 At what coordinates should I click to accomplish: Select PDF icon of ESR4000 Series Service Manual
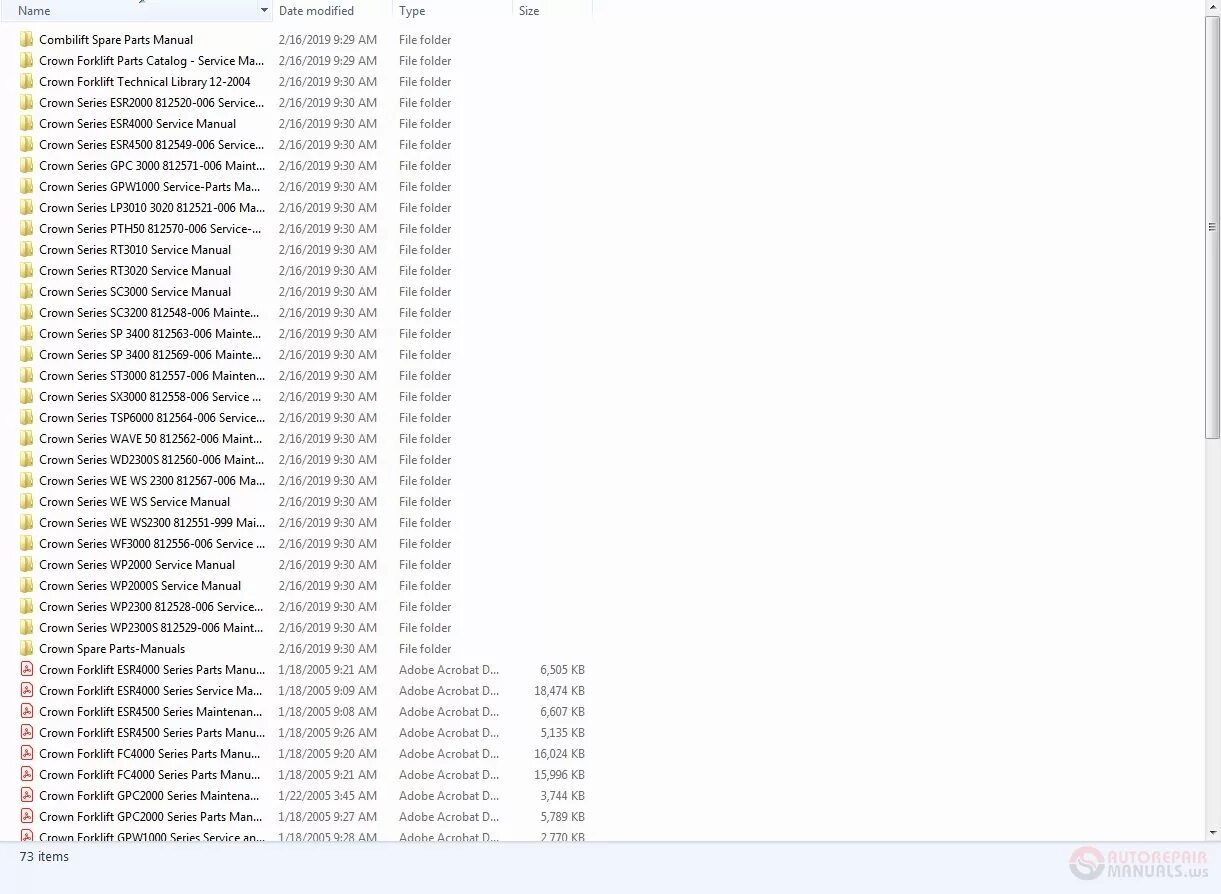pos(27,691)
